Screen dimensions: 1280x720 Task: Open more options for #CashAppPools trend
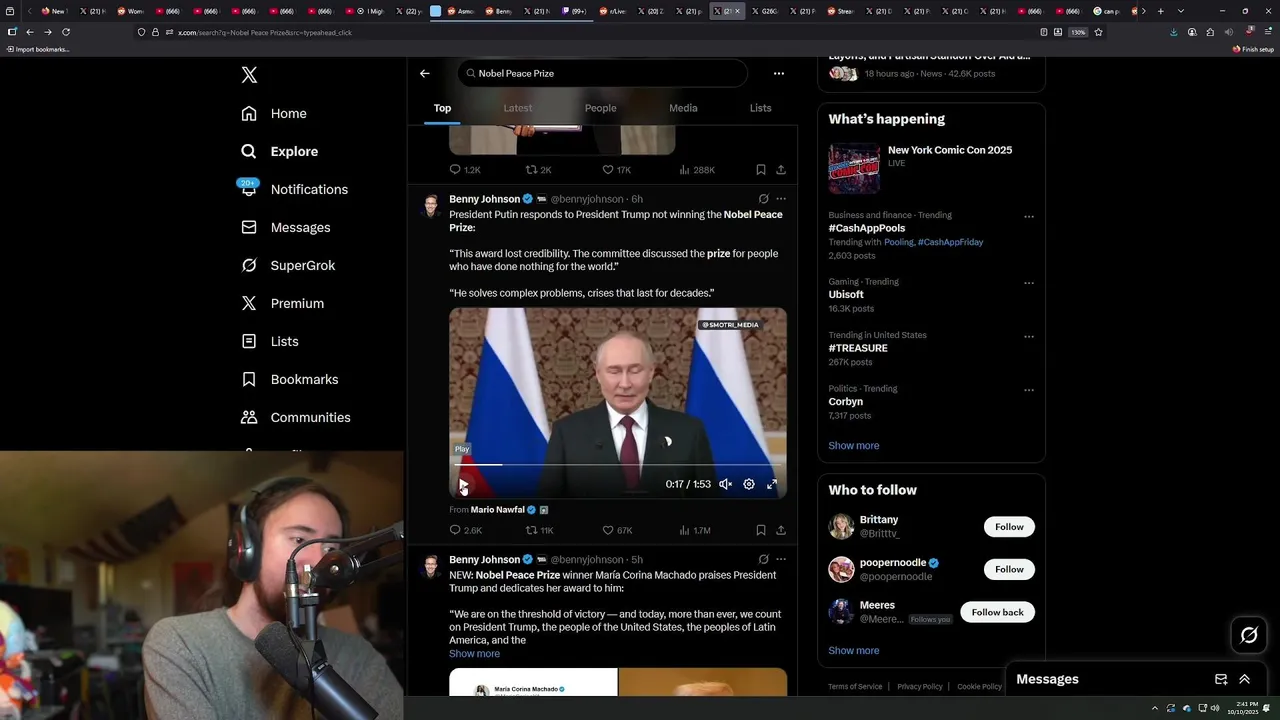pos(1028,217)
